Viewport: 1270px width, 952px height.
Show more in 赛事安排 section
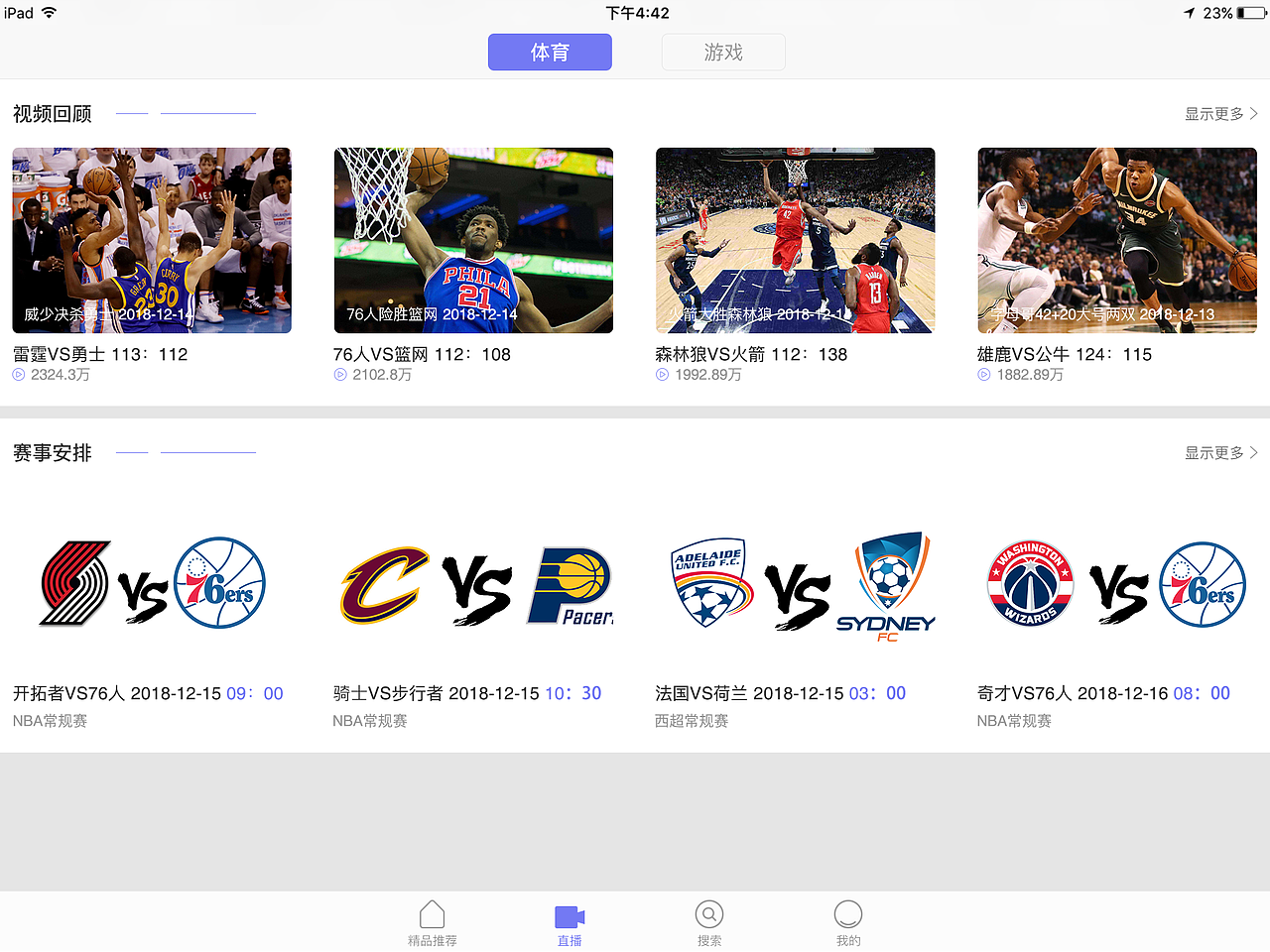(x=1221, y=453)
